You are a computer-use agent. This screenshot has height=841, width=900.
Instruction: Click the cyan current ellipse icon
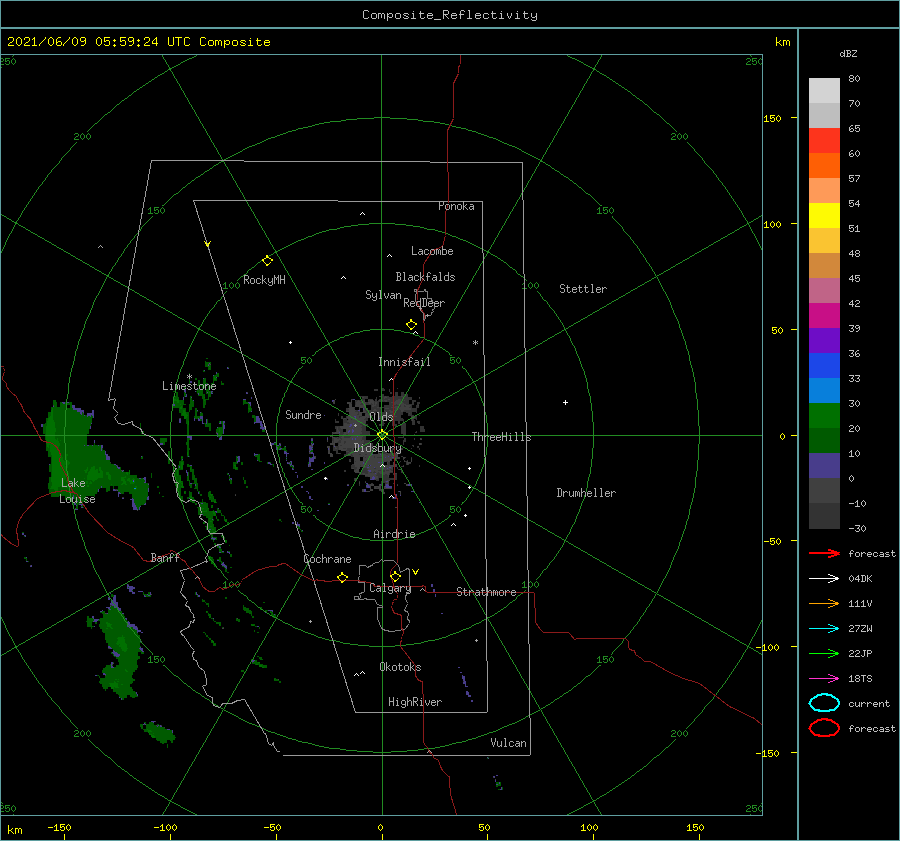(x=824, y=703)
